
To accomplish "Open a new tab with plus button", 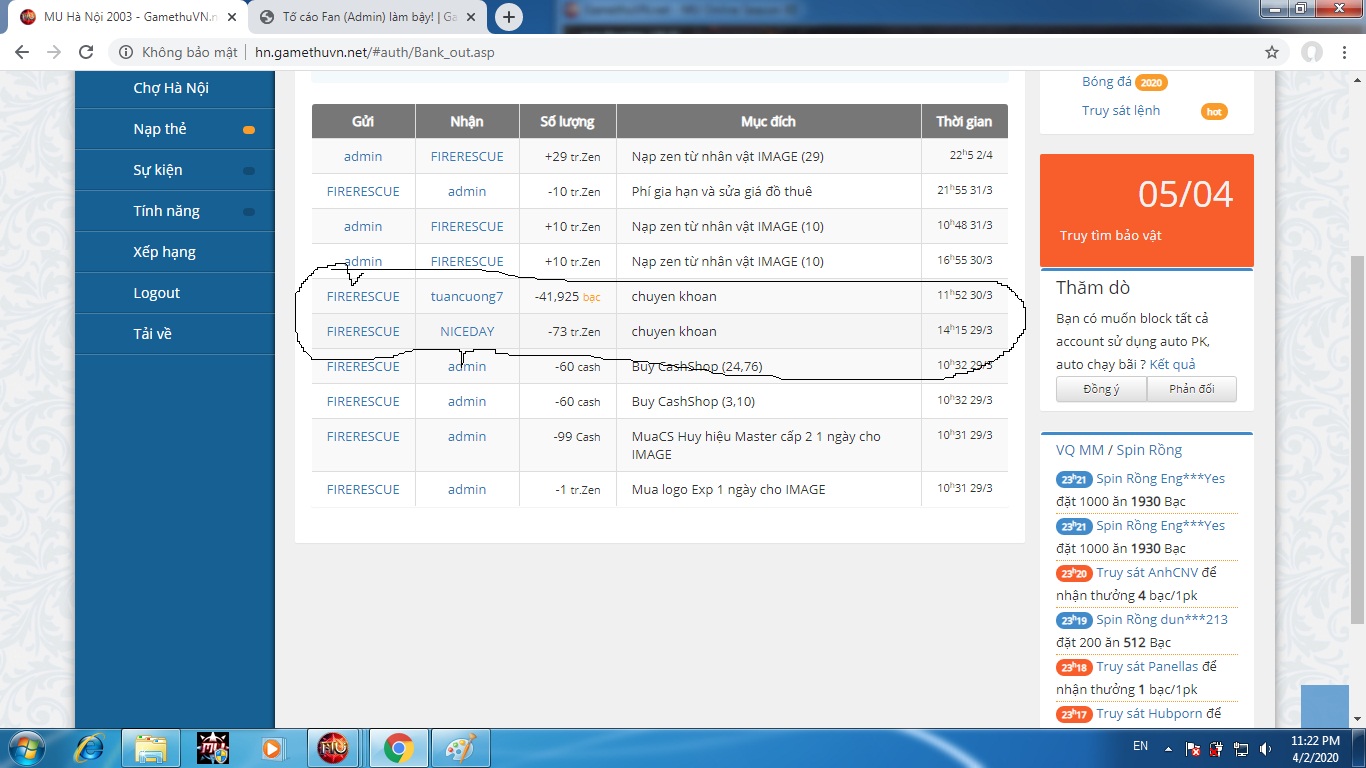I will coord(509,17).
